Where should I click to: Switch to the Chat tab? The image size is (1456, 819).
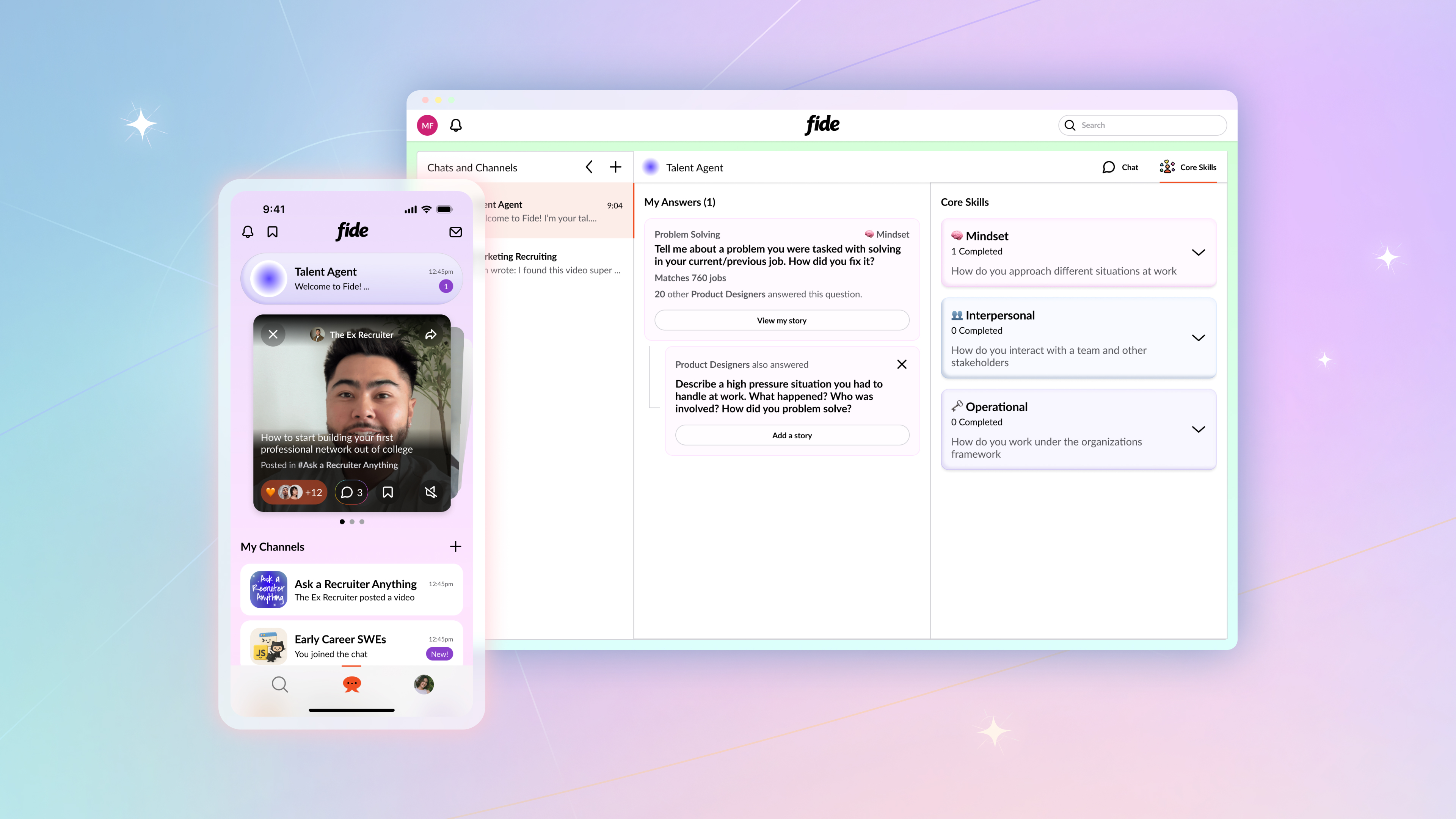tap(1120, 167)
